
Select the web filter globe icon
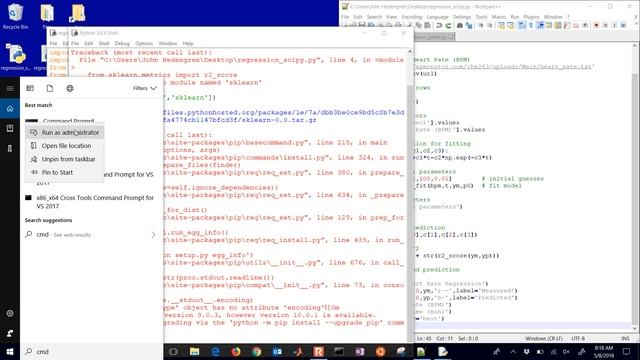click(x=70, y=88)
